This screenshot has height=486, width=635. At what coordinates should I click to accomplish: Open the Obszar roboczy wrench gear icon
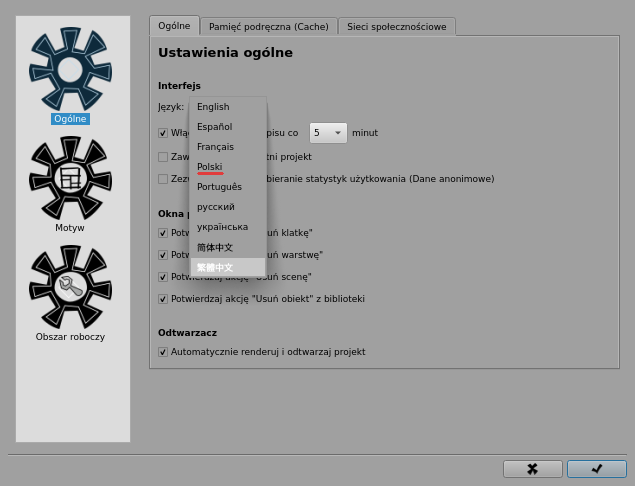point(70,287)
